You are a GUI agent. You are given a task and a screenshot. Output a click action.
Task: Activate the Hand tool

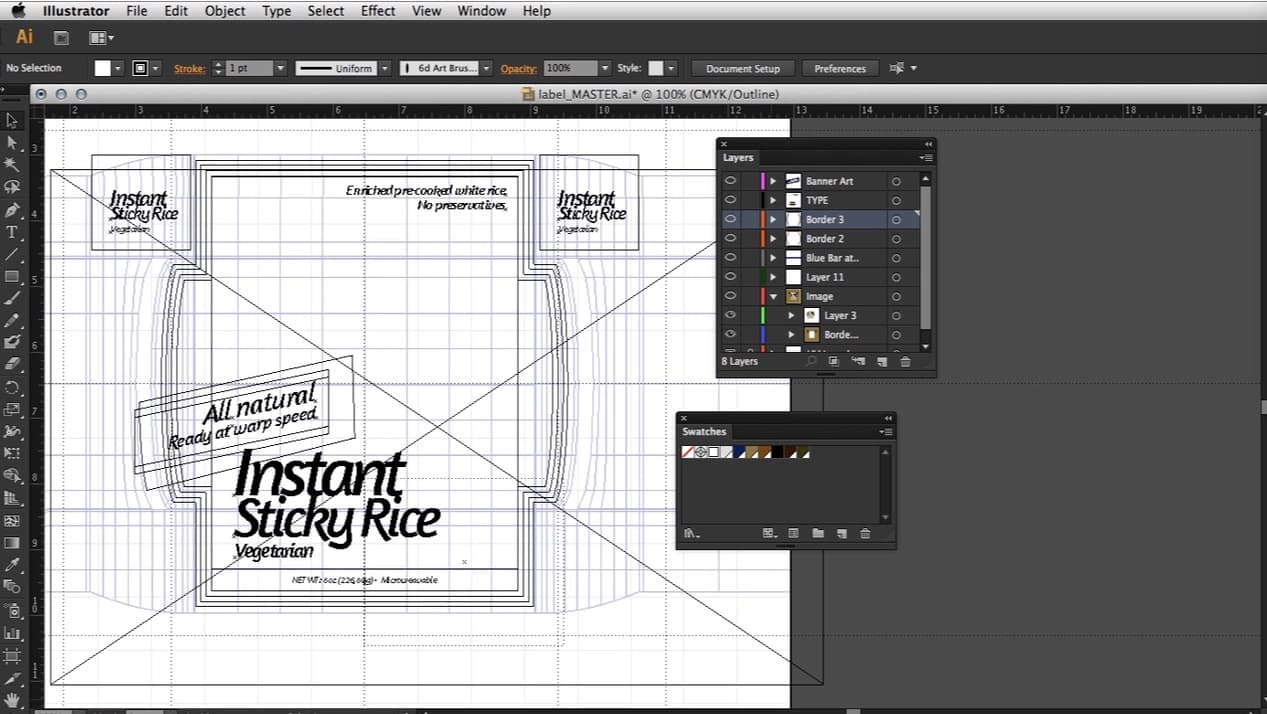click(x=12, y=700)
